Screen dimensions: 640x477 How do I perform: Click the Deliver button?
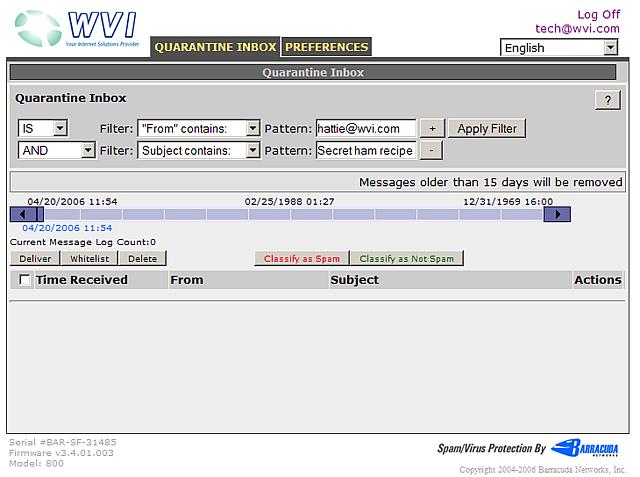click(x=35, y=259)
